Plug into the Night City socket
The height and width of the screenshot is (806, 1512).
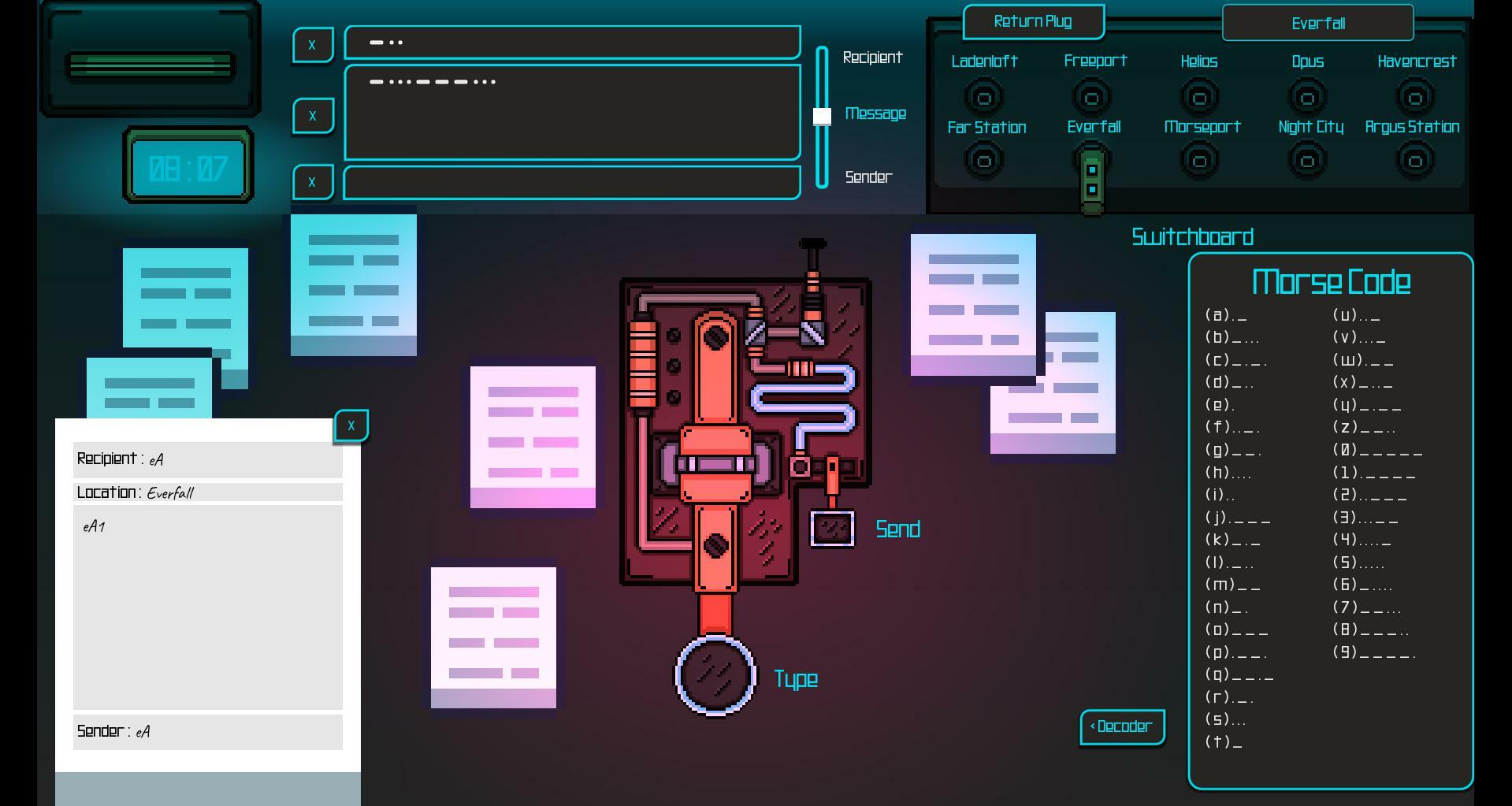tap(1307, 162)
